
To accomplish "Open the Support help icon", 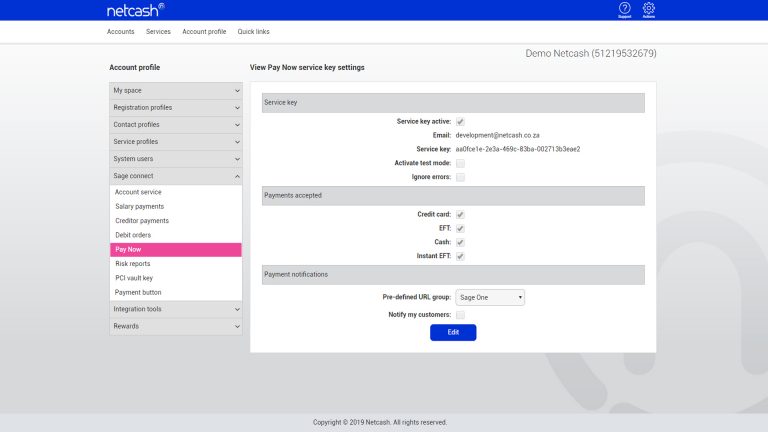I will (624, 10).
